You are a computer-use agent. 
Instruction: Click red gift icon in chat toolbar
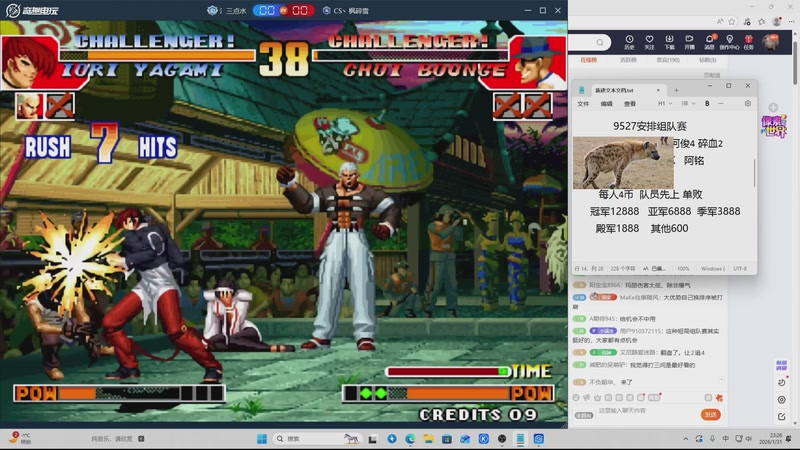[719, 397]
